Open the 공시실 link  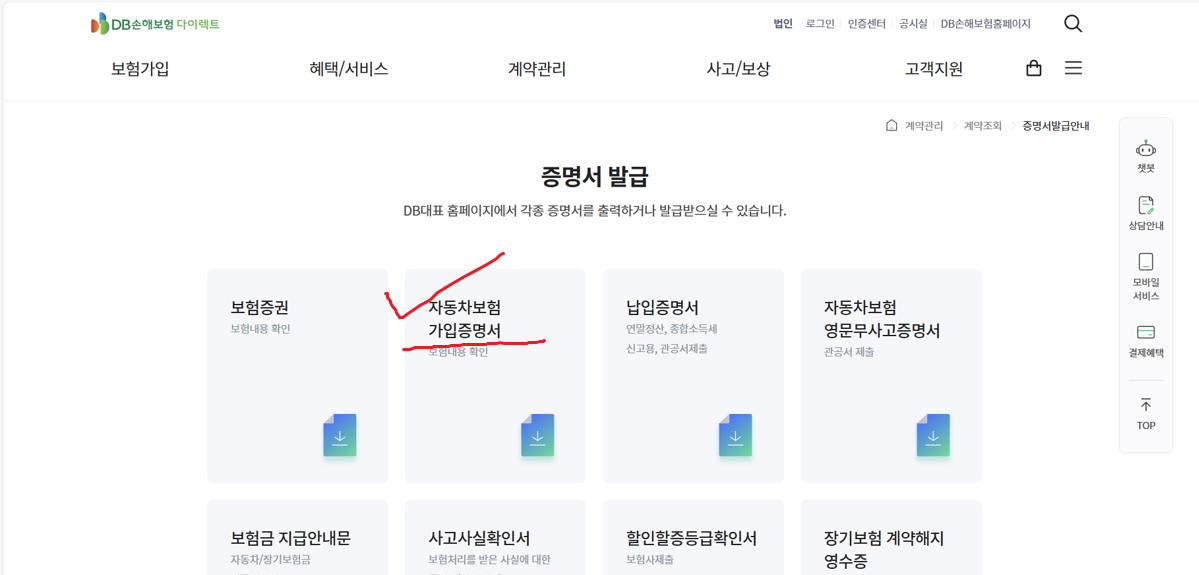coord(913,24)
